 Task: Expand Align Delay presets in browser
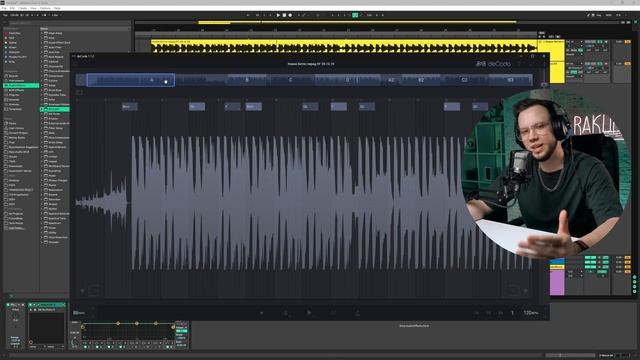42,33
